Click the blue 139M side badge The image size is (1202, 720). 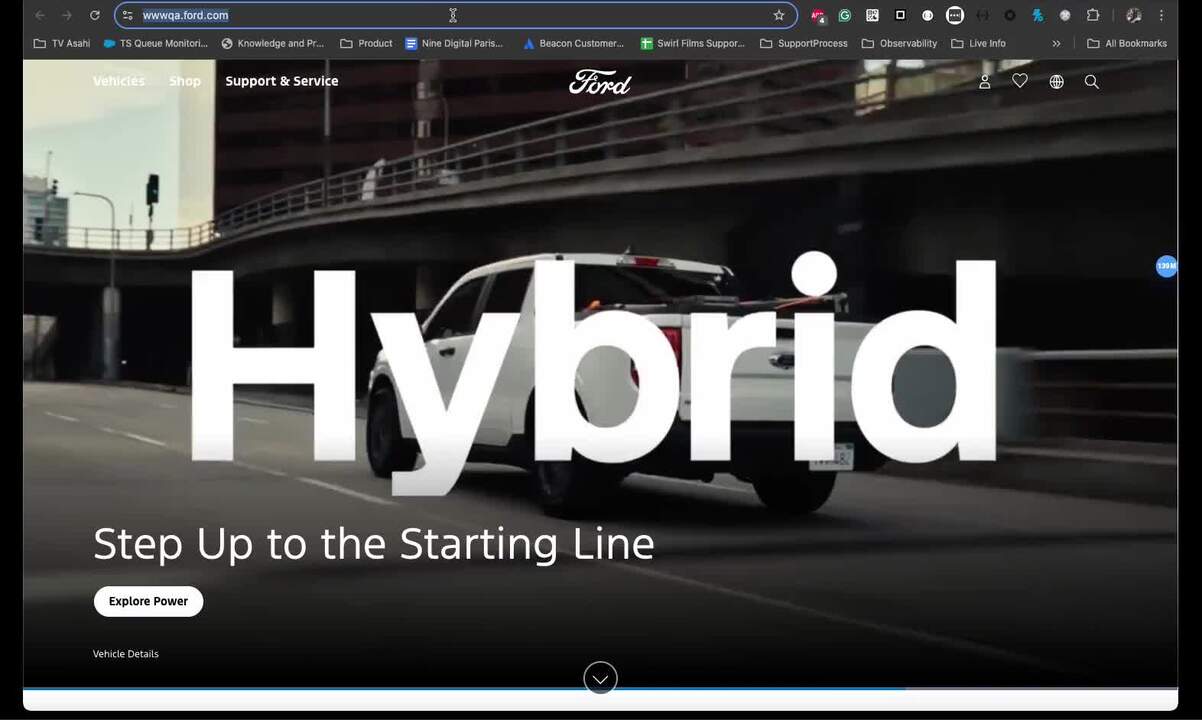(1166, 266)
